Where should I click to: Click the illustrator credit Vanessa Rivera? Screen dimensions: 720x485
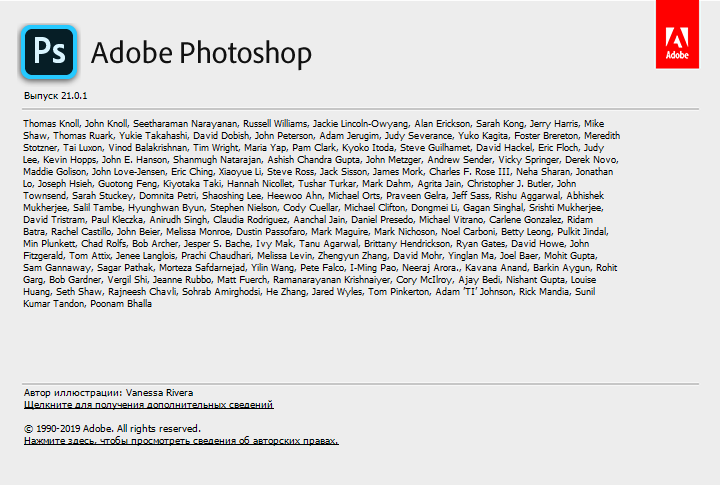coord(159,393)
